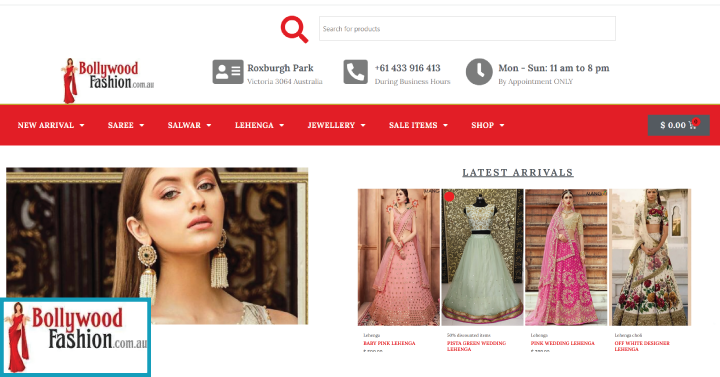The image size is (720, 377).
Task: Expand the Sale Items dropdown arrow
Action: click(x=445, y=125)
